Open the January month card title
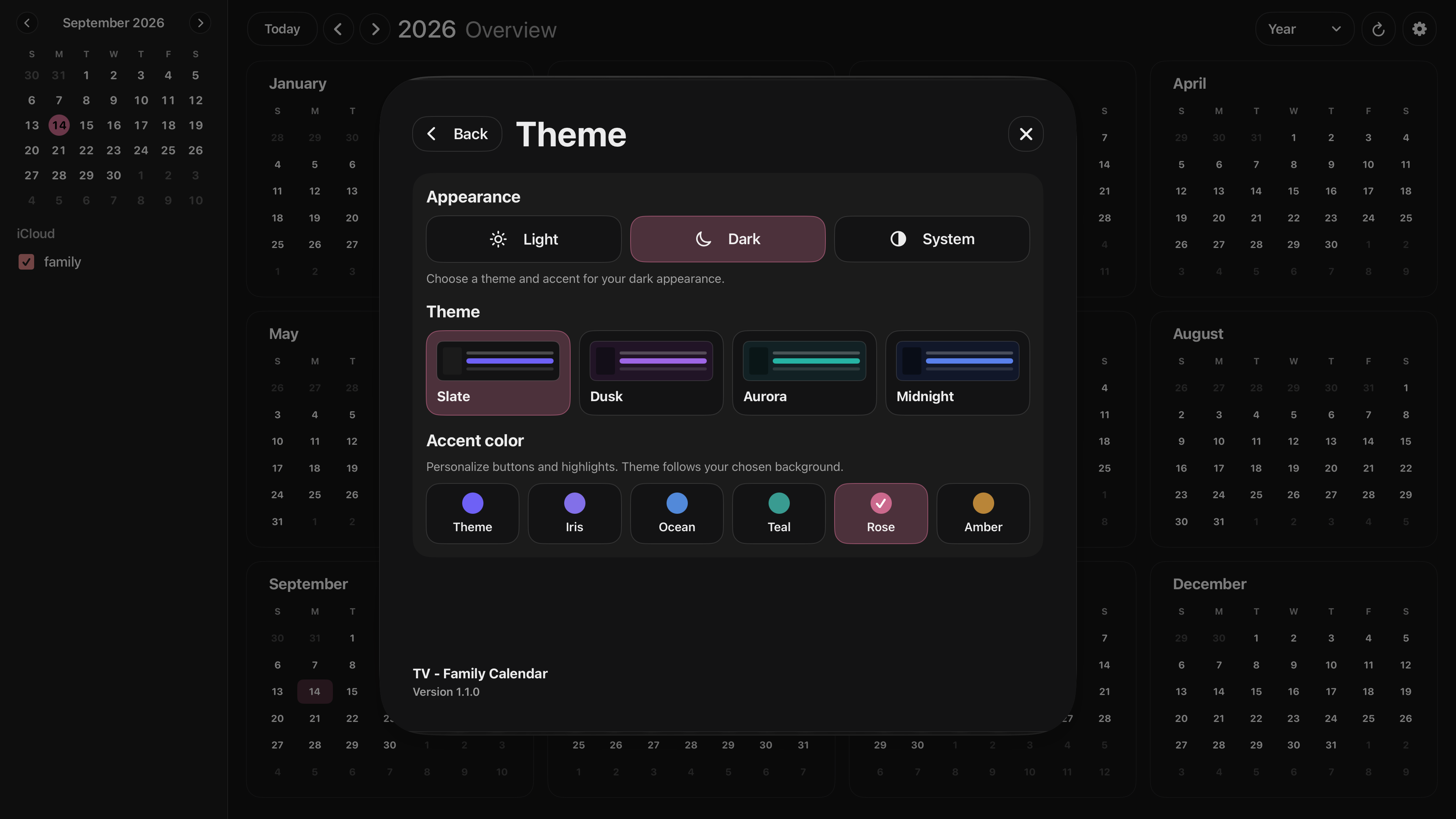The image size is (1456, 819). click(297, 84)
